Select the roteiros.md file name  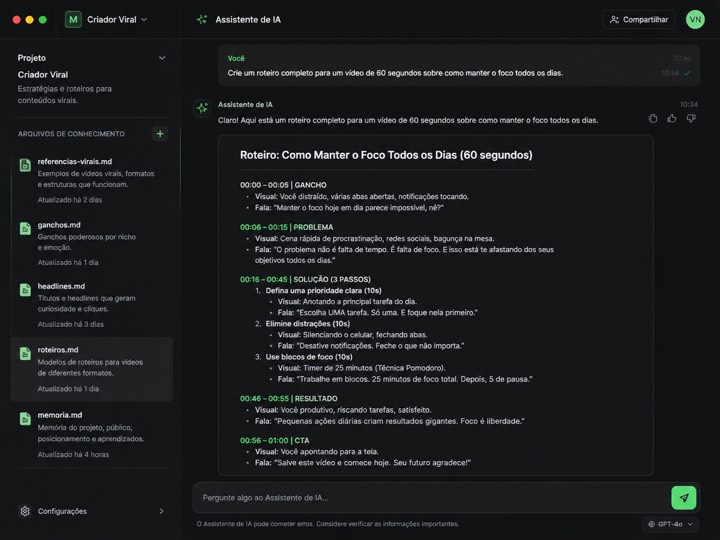58,350
